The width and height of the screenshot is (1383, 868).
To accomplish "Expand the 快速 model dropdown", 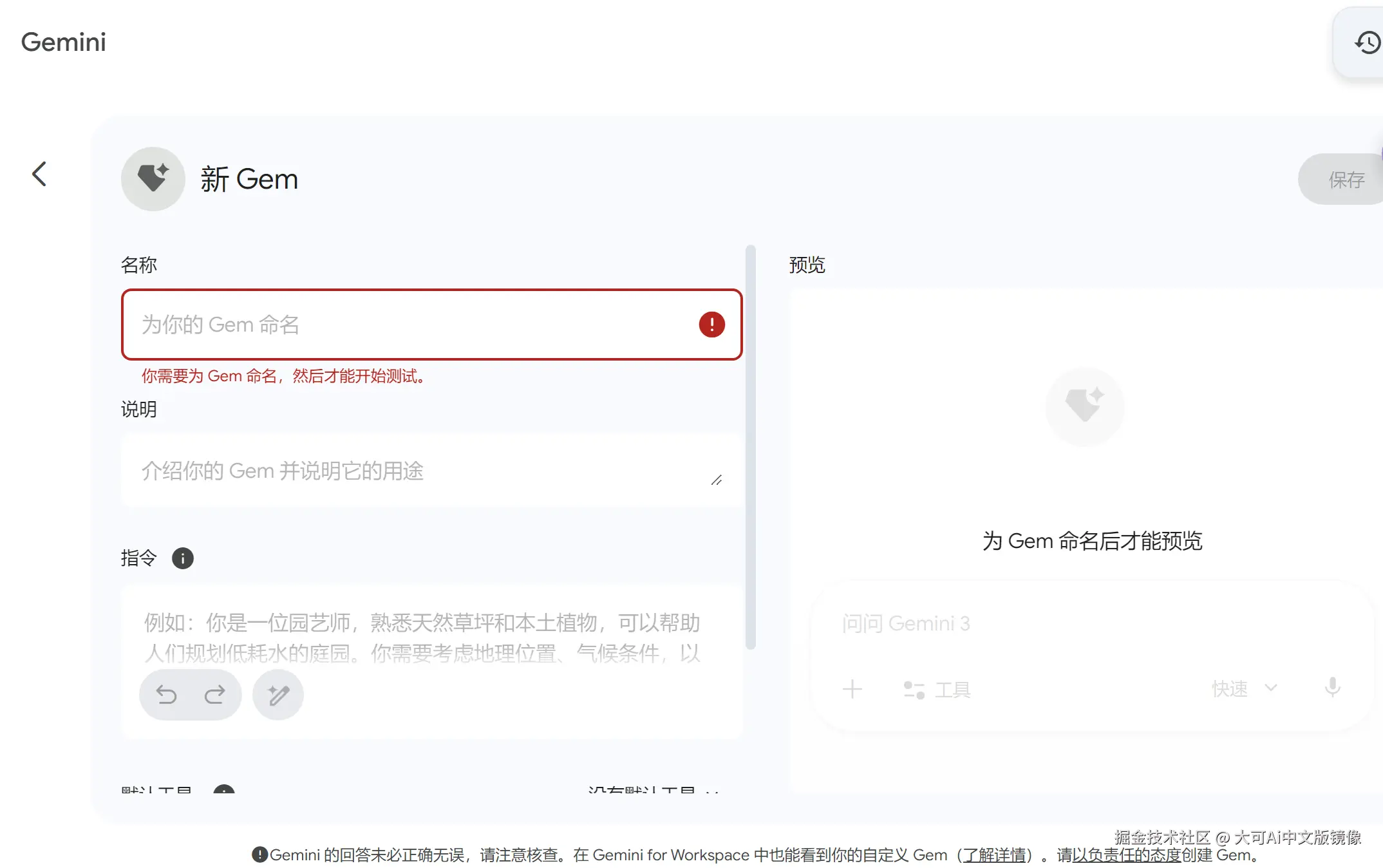I will click(x=1244, y=688).
